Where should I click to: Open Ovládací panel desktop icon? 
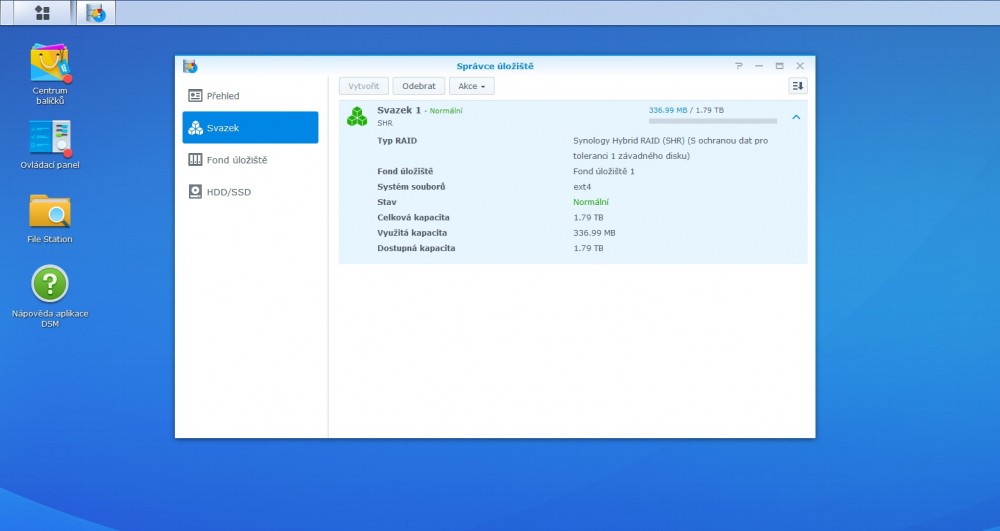50,138
